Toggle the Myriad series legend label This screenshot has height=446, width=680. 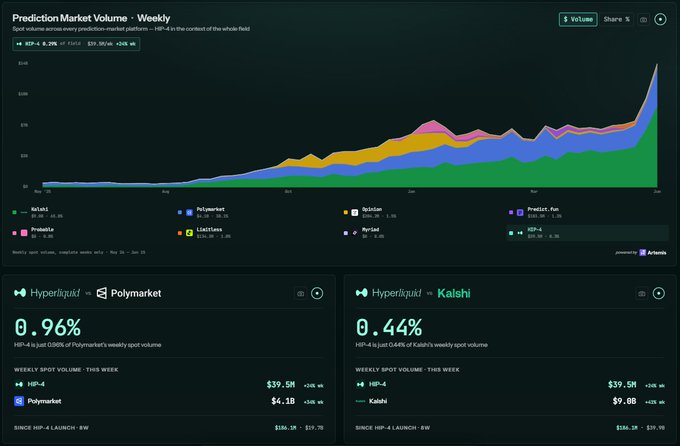371,230
